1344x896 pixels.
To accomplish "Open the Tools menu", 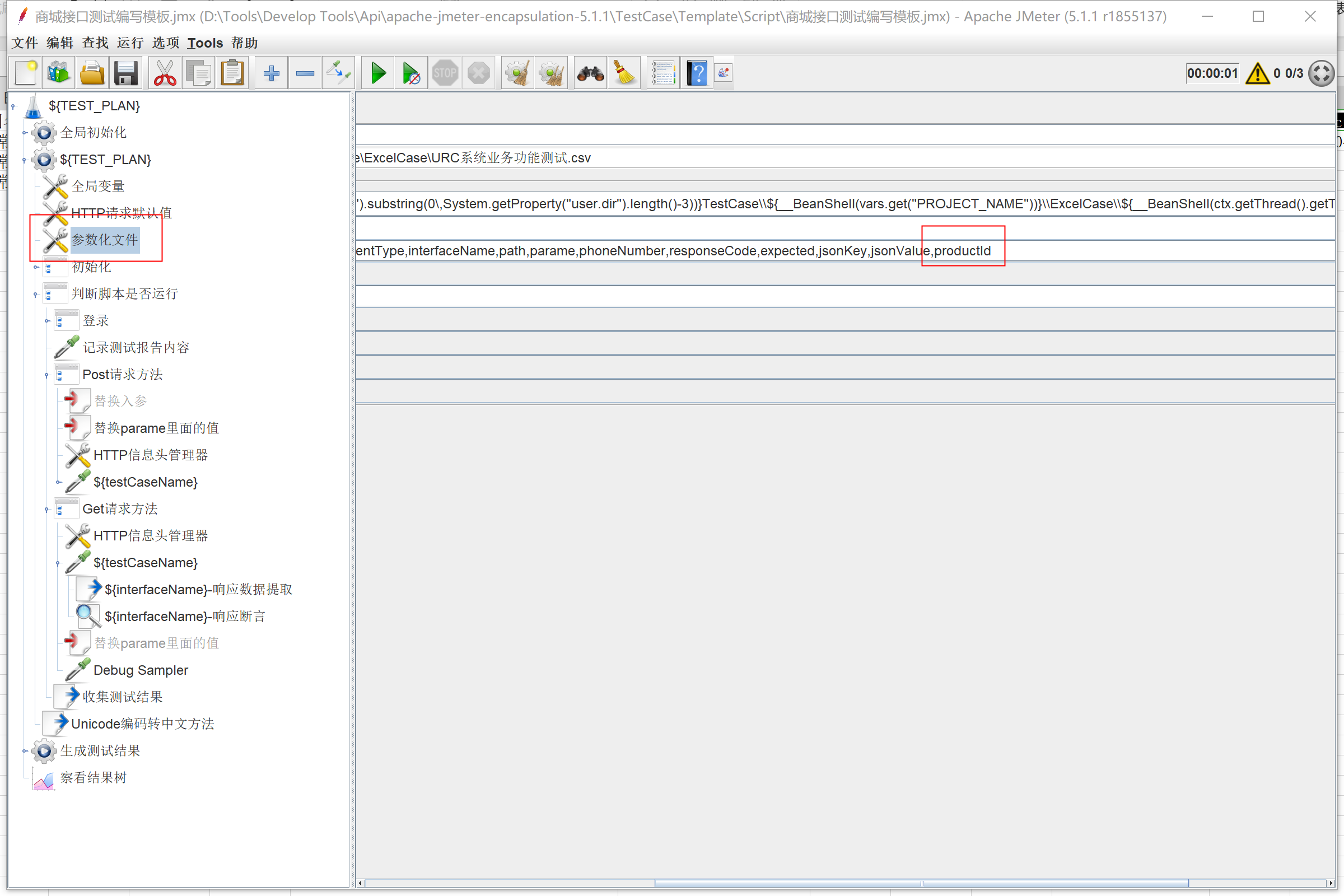I will click(x=205, y=43).
